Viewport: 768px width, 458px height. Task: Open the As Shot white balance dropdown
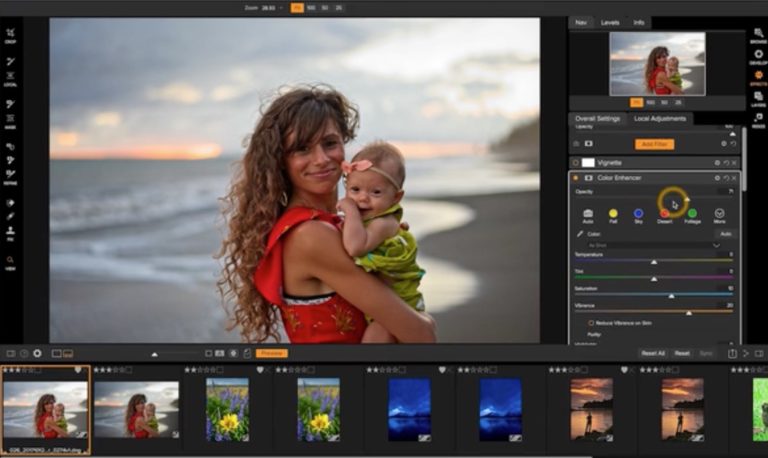pos(654,245)
